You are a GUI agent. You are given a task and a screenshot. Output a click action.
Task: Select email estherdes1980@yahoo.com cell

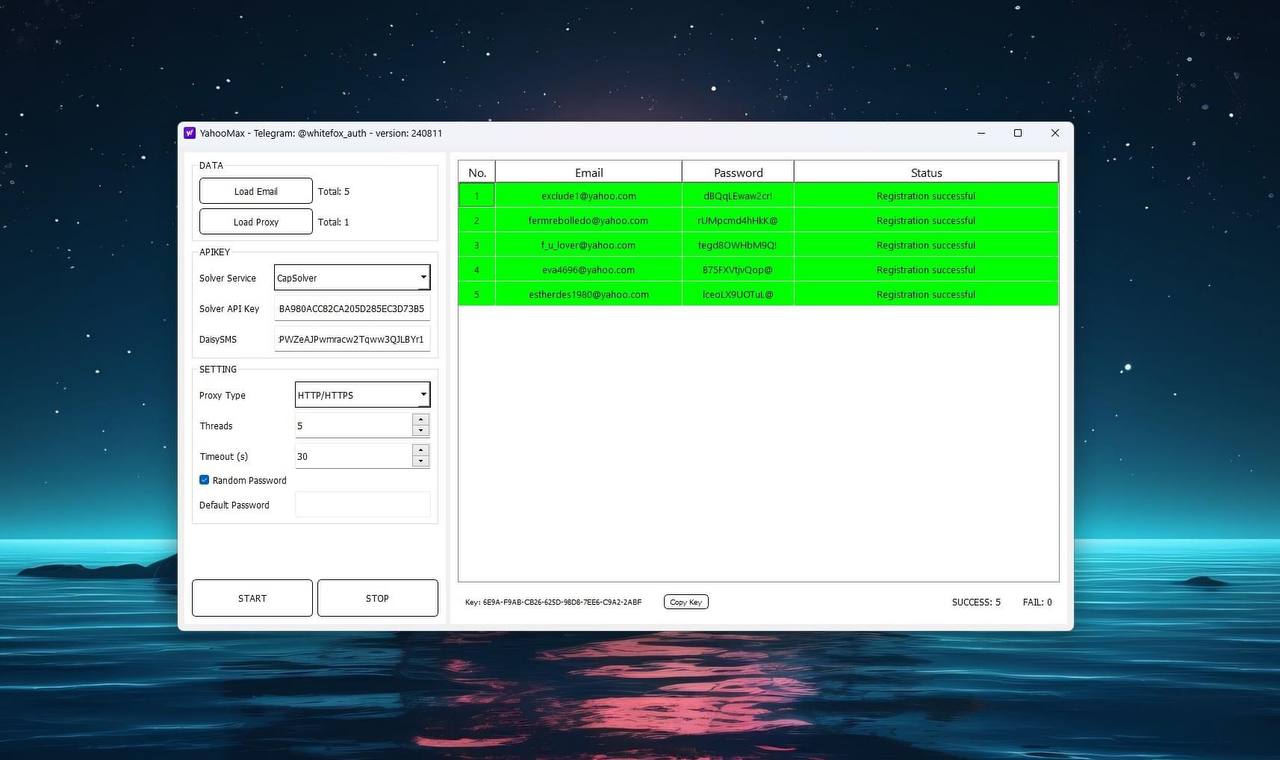[589, 294]
